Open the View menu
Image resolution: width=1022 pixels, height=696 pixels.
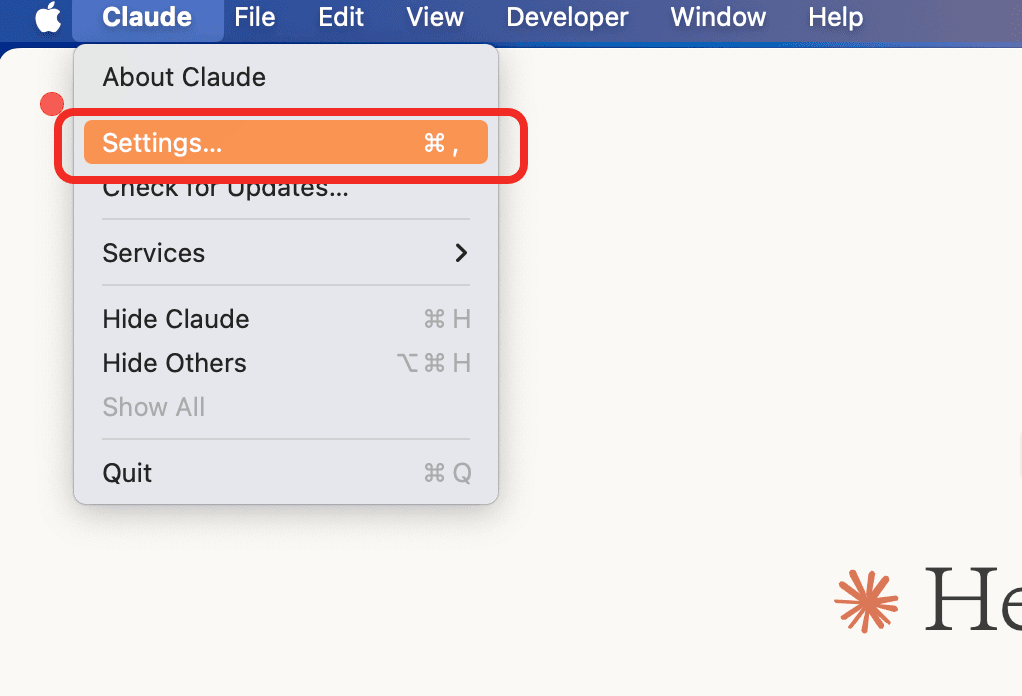[435, 17]
